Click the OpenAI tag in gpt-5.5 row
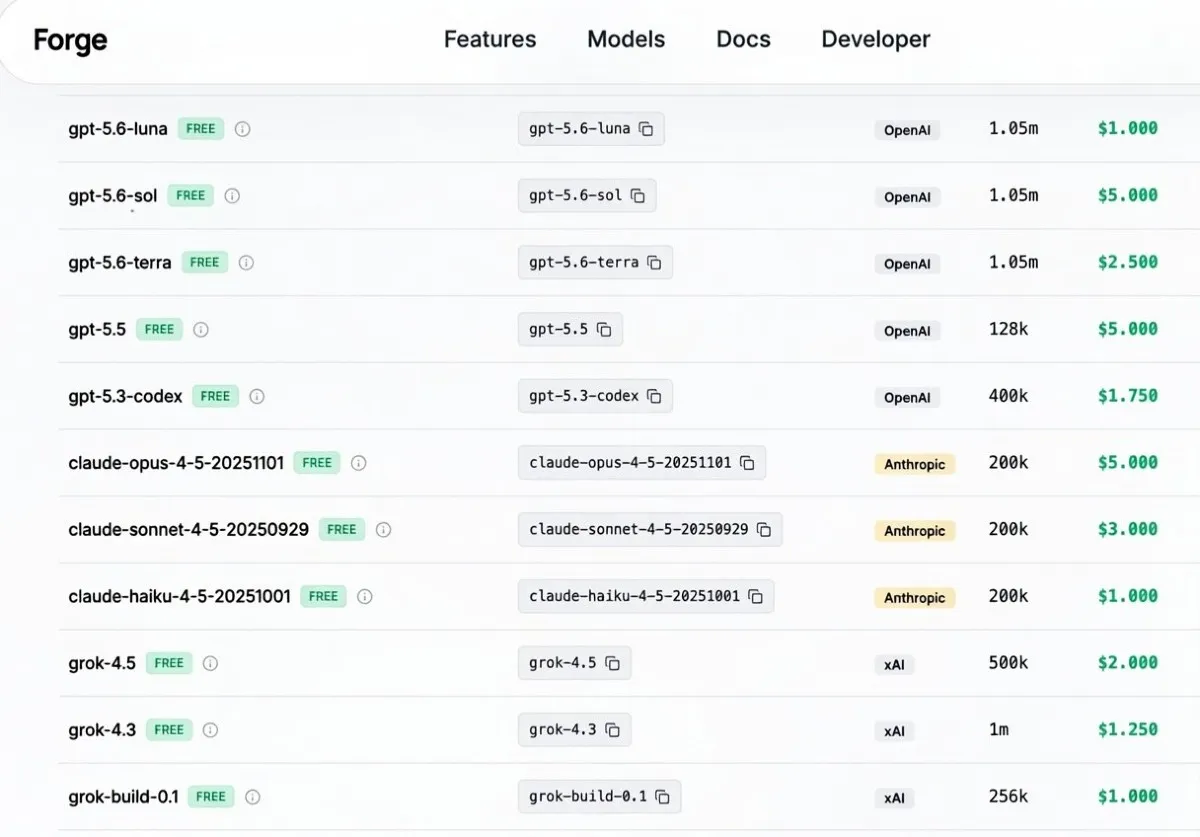 click(908, 331)
